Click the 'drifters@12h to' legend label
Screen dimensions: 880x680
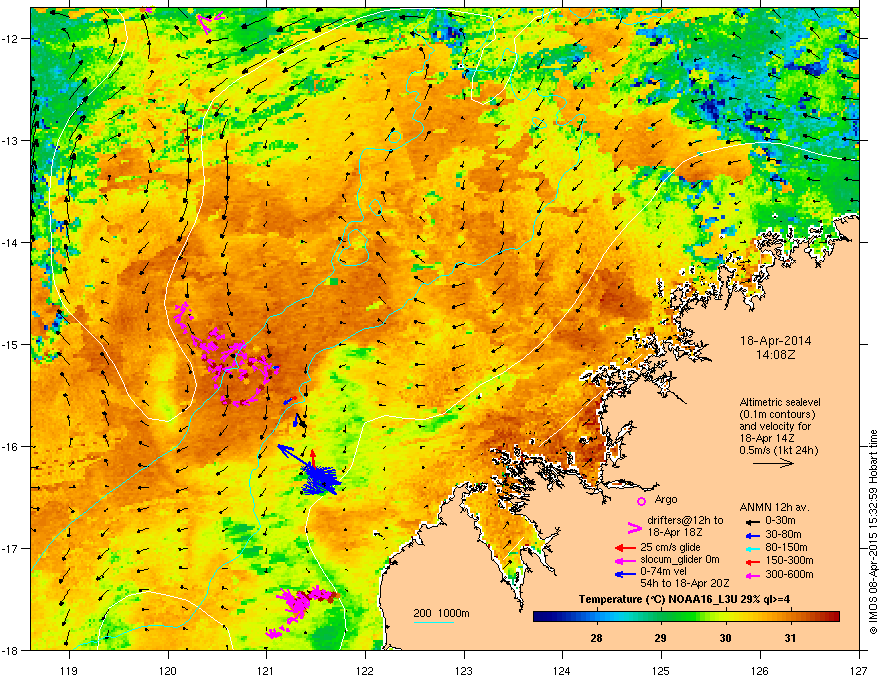685,521
